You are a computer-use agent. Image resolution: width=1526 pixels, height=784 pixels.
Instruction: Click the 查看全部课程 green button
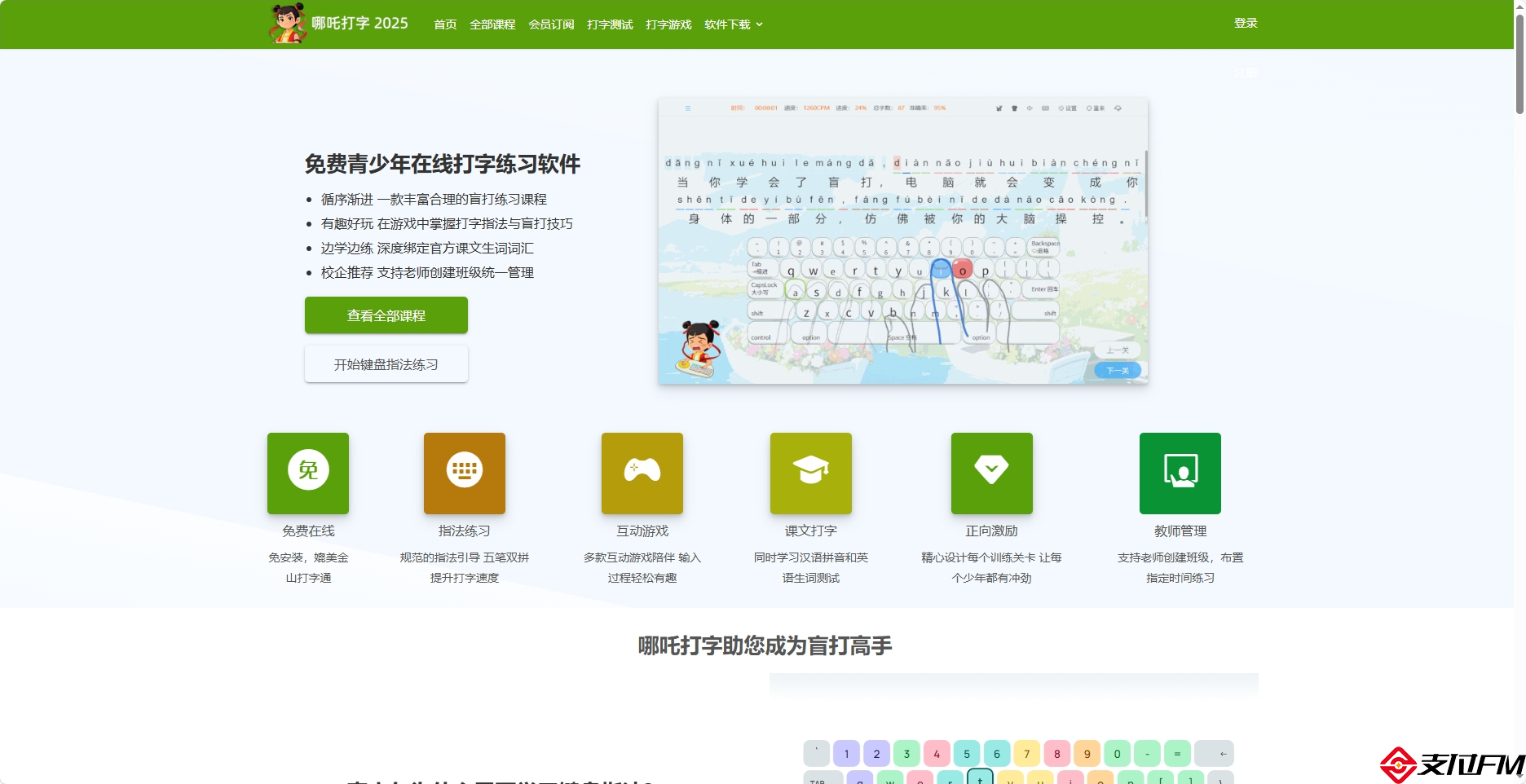click(386, 315)
